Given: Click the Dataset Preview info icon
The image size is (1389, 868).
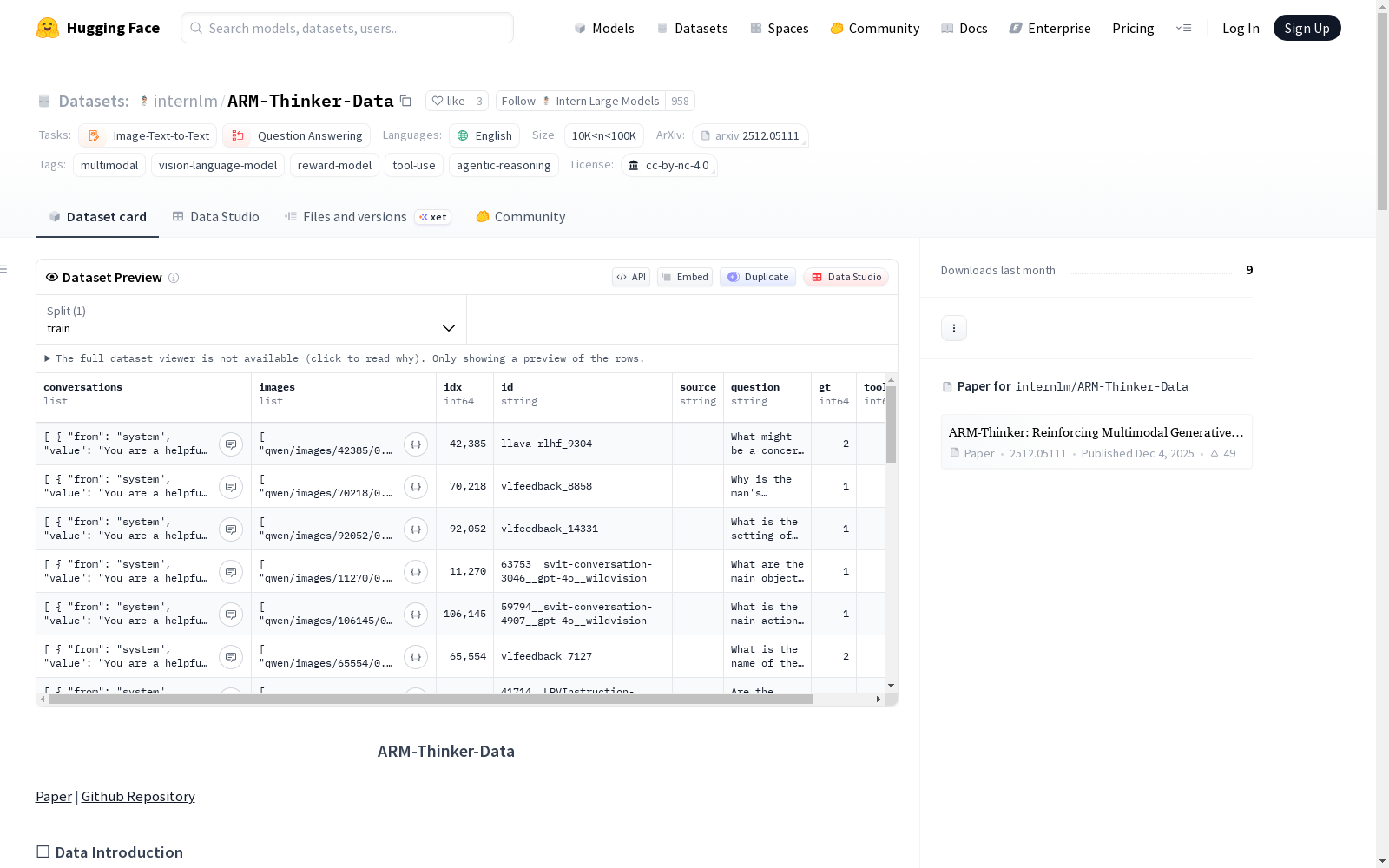Looking at the screenshot, I should [174, 278].
